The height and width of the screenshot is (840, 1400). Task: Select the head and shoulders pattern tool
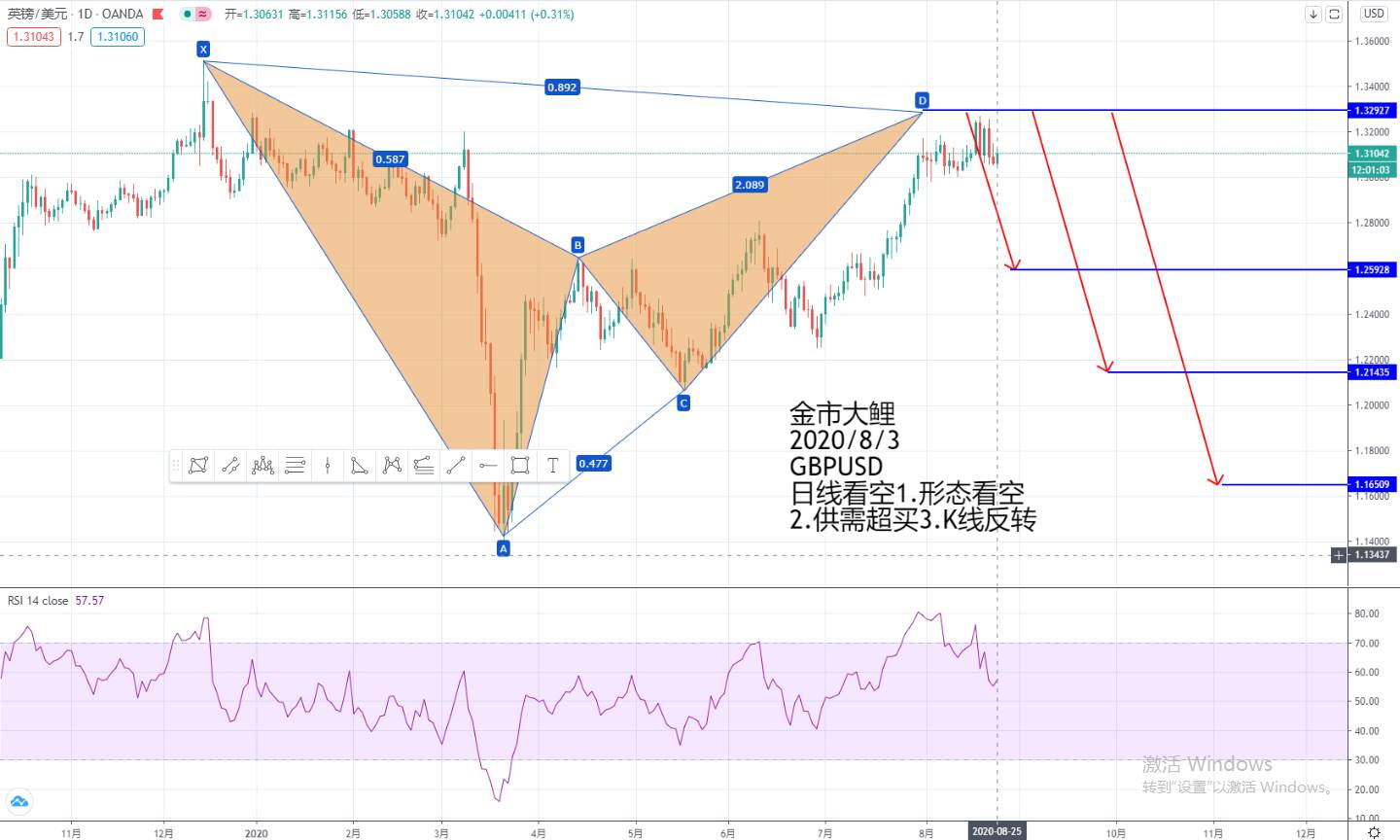pos(262,466)
